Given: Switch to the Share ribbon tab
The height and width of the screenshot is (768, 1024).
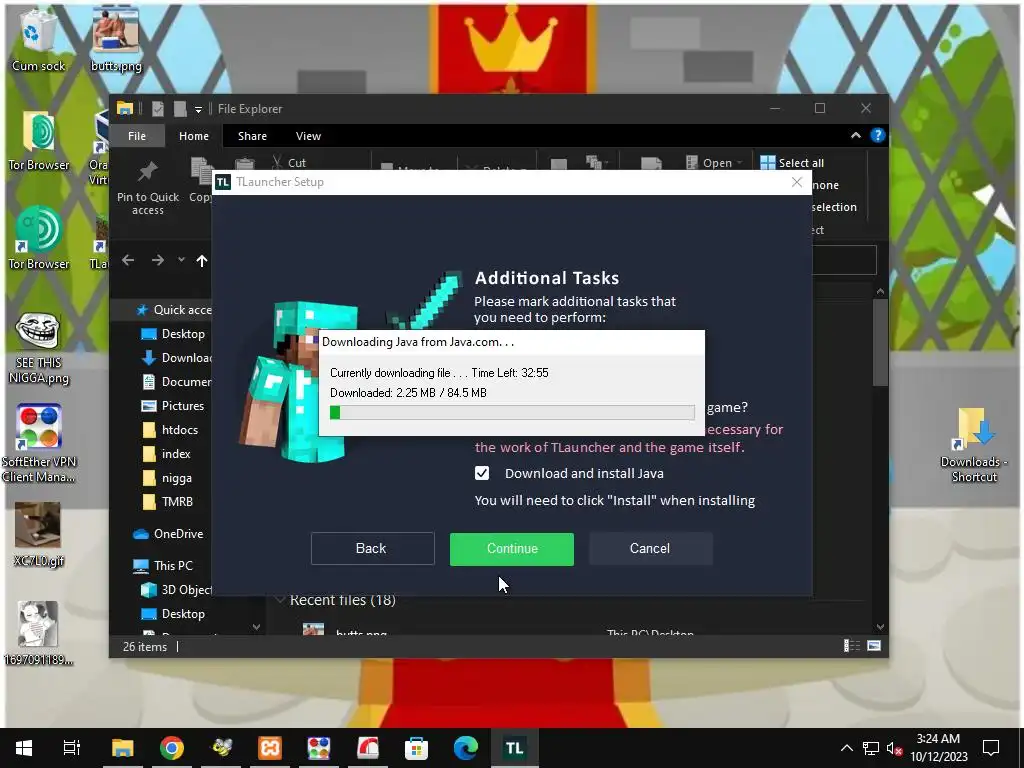Looking at the screenshot, I should click(252, 136).
